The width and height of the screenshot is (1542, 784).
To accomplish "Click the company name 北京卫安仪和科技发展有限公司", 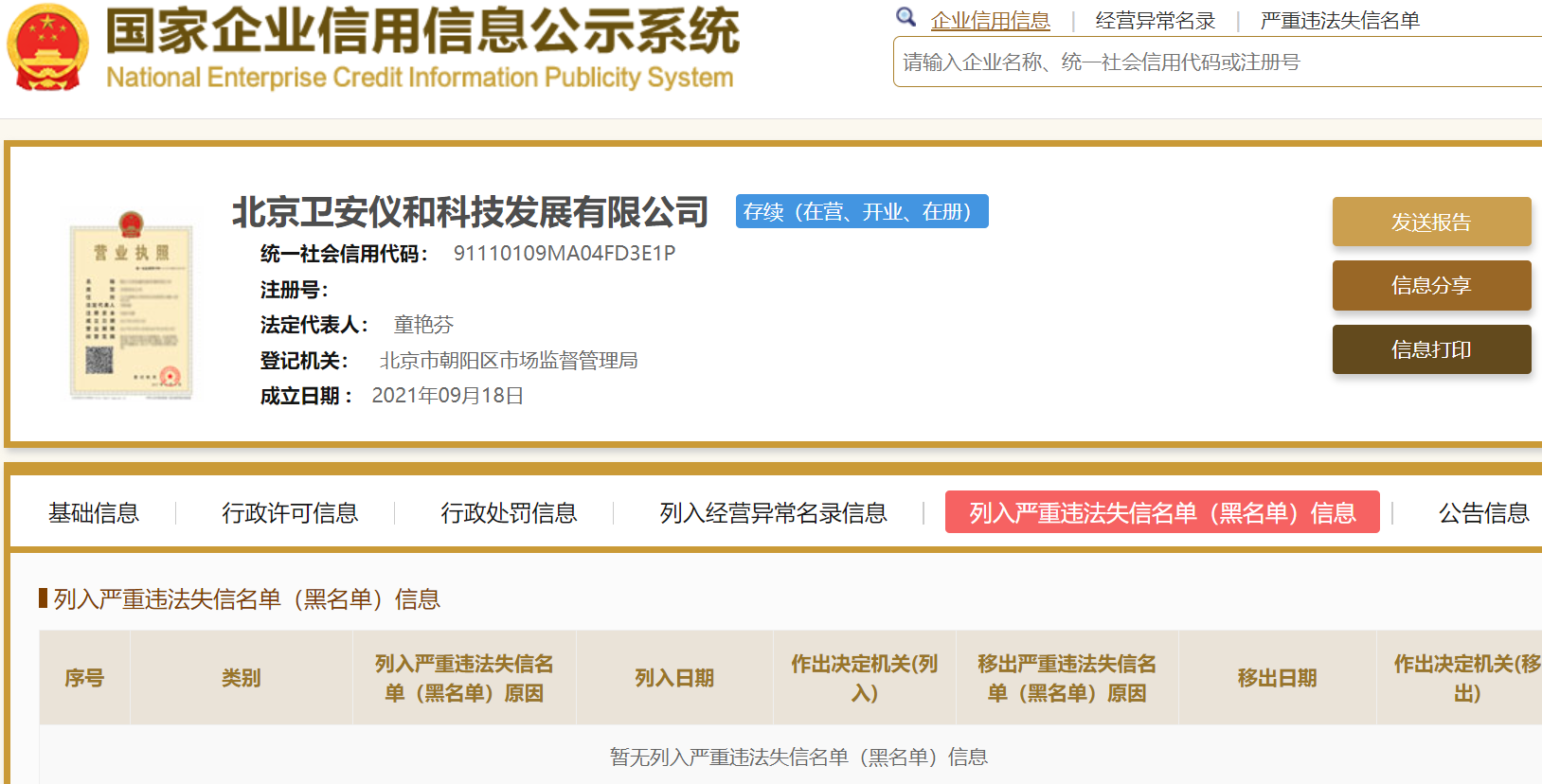I will point(471,211).
